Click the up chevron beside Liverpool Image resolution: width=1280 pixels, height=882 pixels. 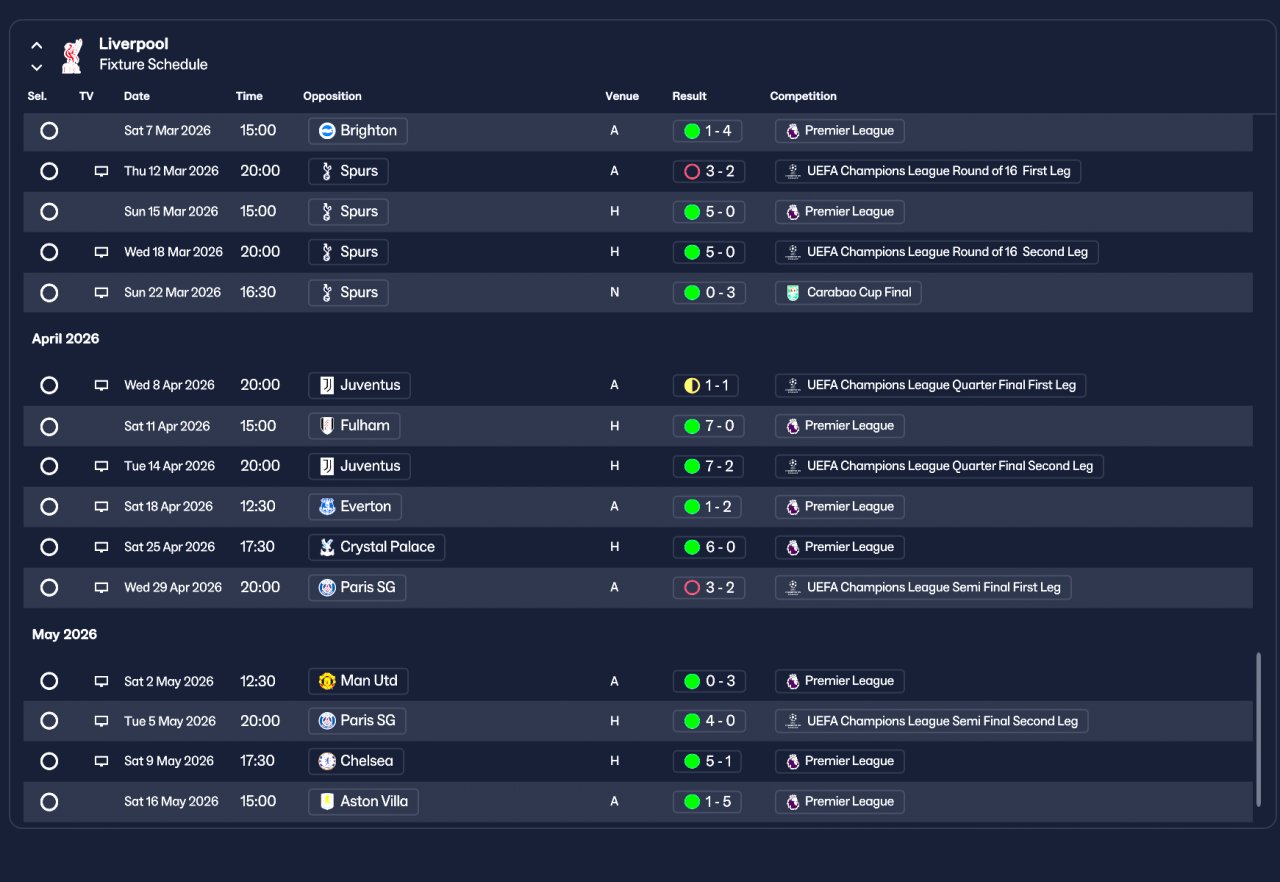[37, 45]
